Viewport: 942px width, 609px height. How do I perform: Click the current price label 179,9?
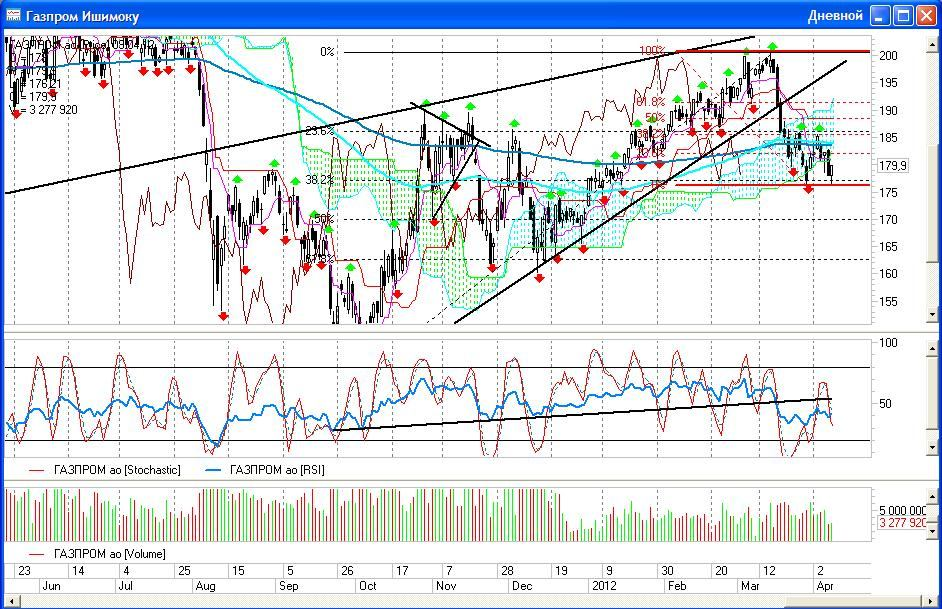893,166
